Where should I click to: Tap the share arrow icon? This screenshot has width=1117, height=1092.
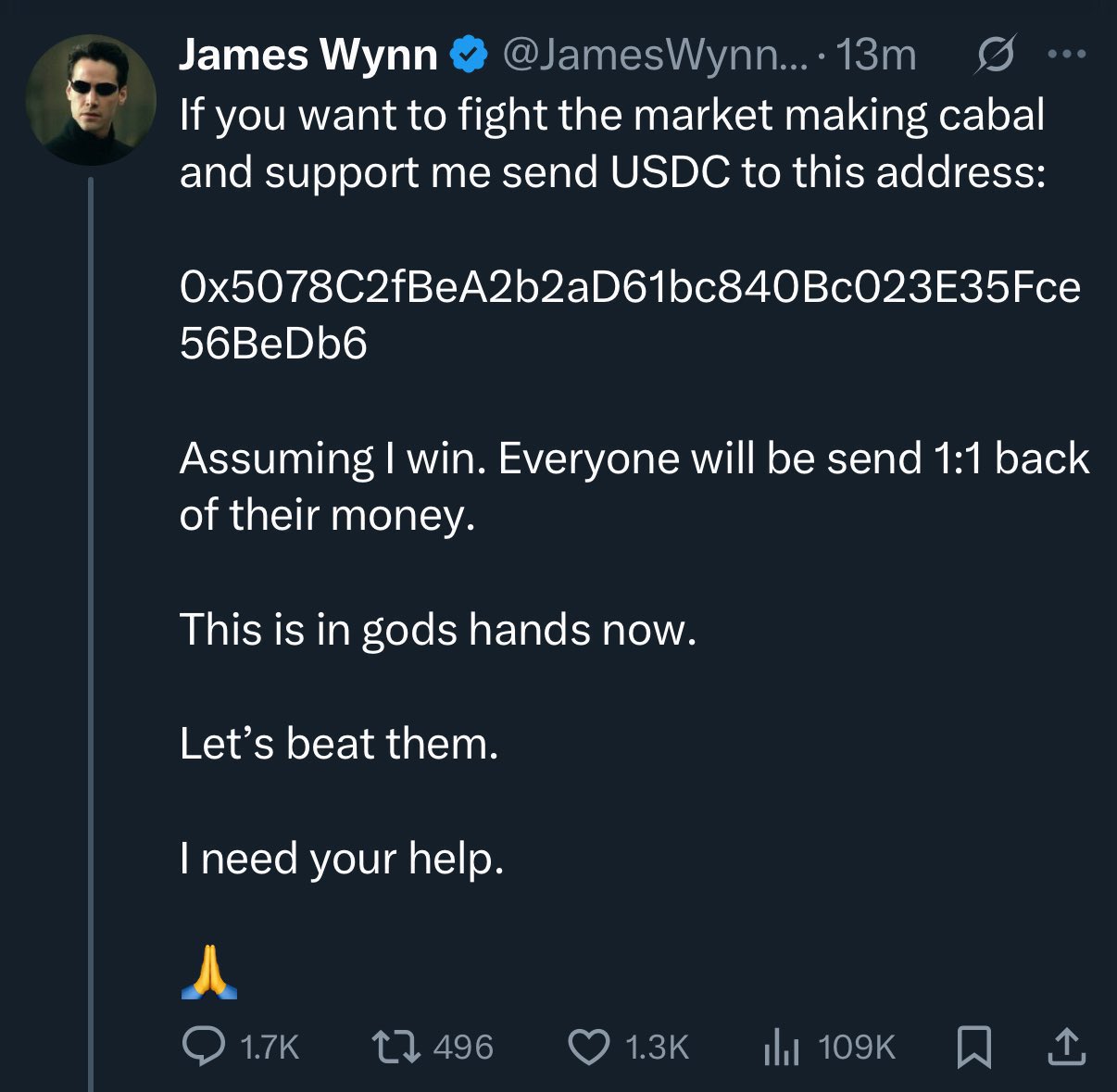click(x=1065, y=1047)
